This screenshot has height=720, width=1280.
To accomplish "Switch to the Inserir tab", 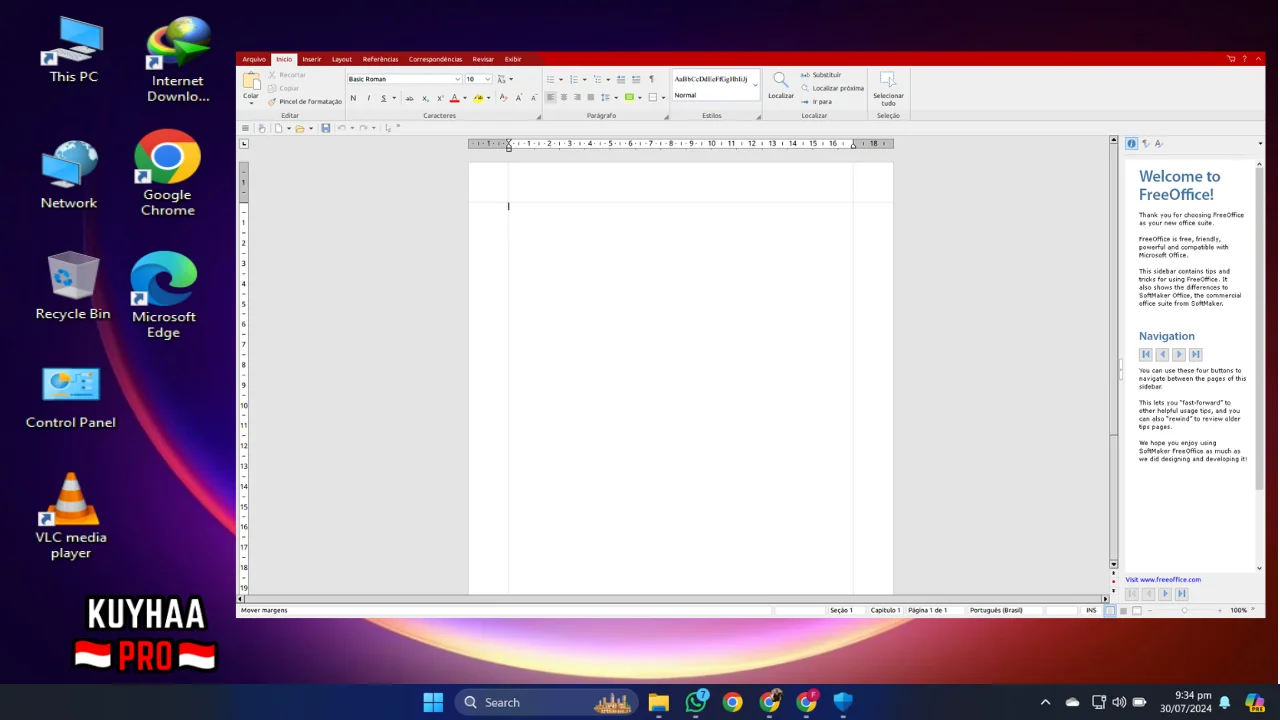I will pos(312,59).
